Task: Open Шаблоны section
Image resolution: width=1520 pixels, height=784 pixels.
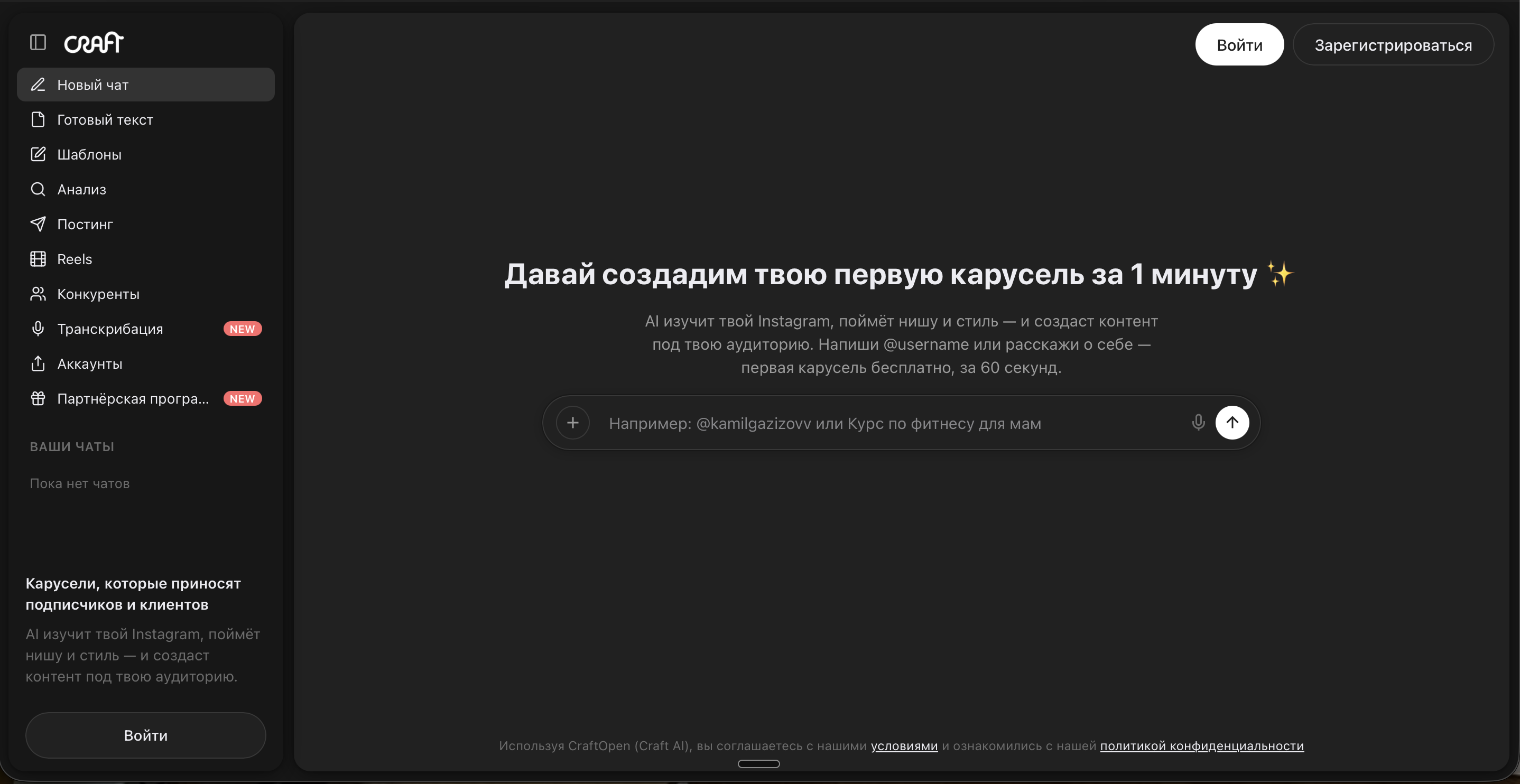Action: point(146,154)
